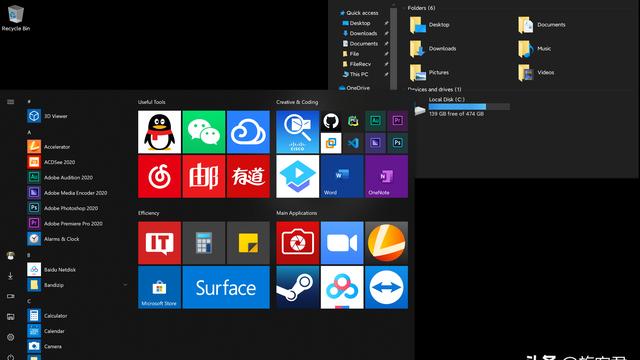Open the red camera shutter tile

tap(298, 243)
